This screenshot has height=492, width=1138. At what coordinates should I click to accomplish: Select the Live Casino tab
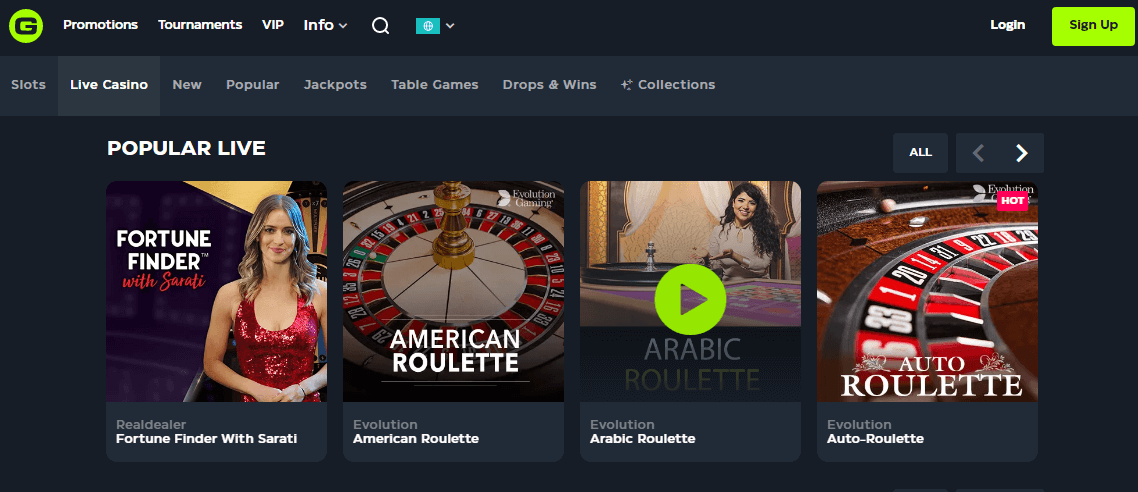[109, 85]
